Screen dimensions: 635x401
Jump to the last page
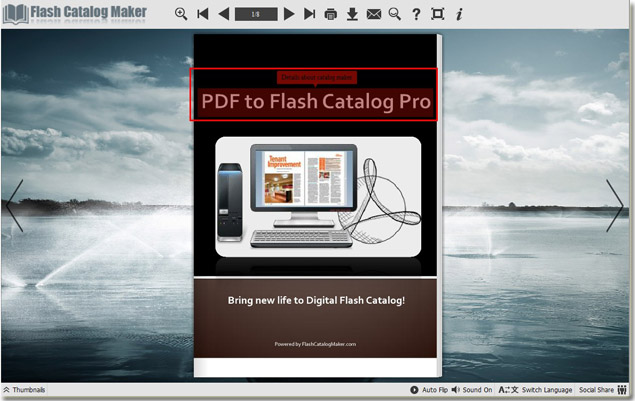click(309, 14)
